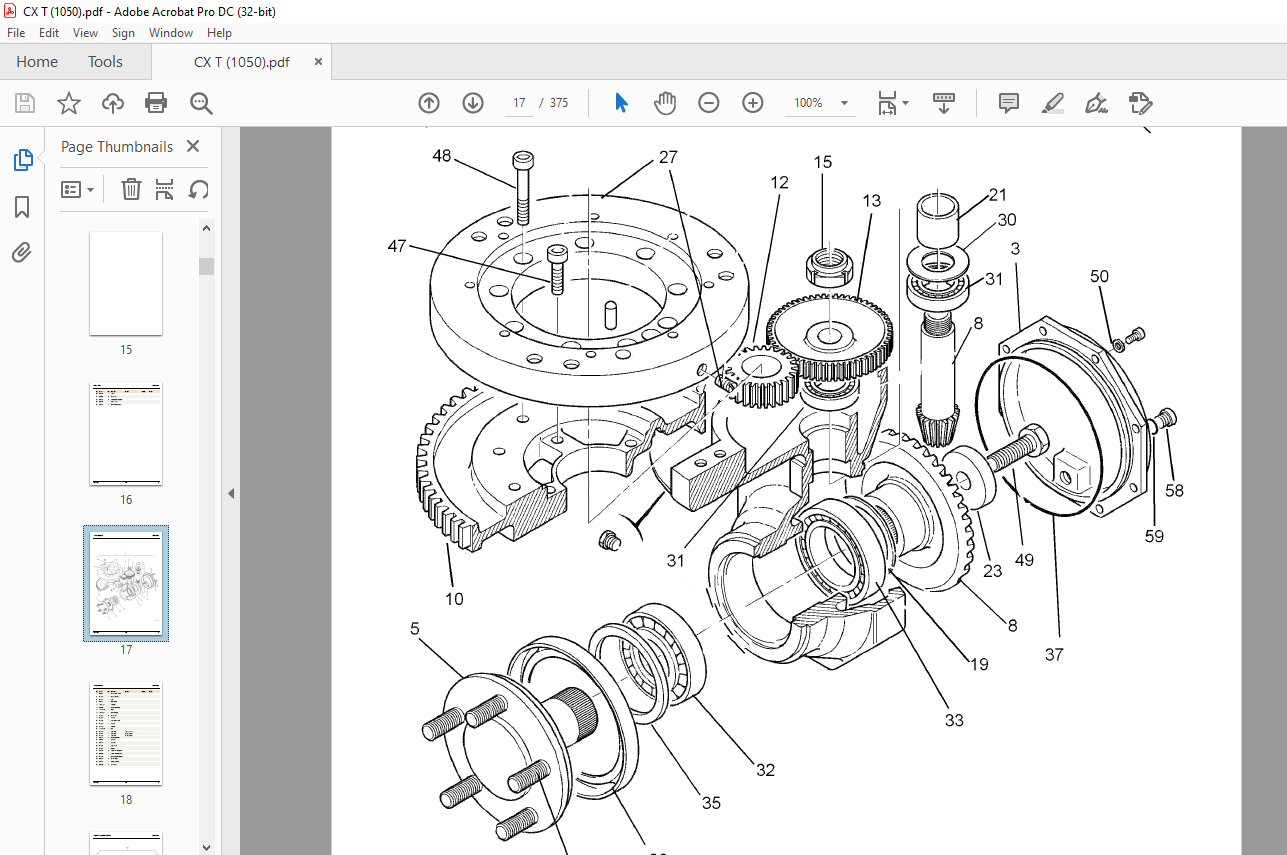The image size is (1287, 855).
Task: Add a comment sticky note
Action: point(1009,103)
